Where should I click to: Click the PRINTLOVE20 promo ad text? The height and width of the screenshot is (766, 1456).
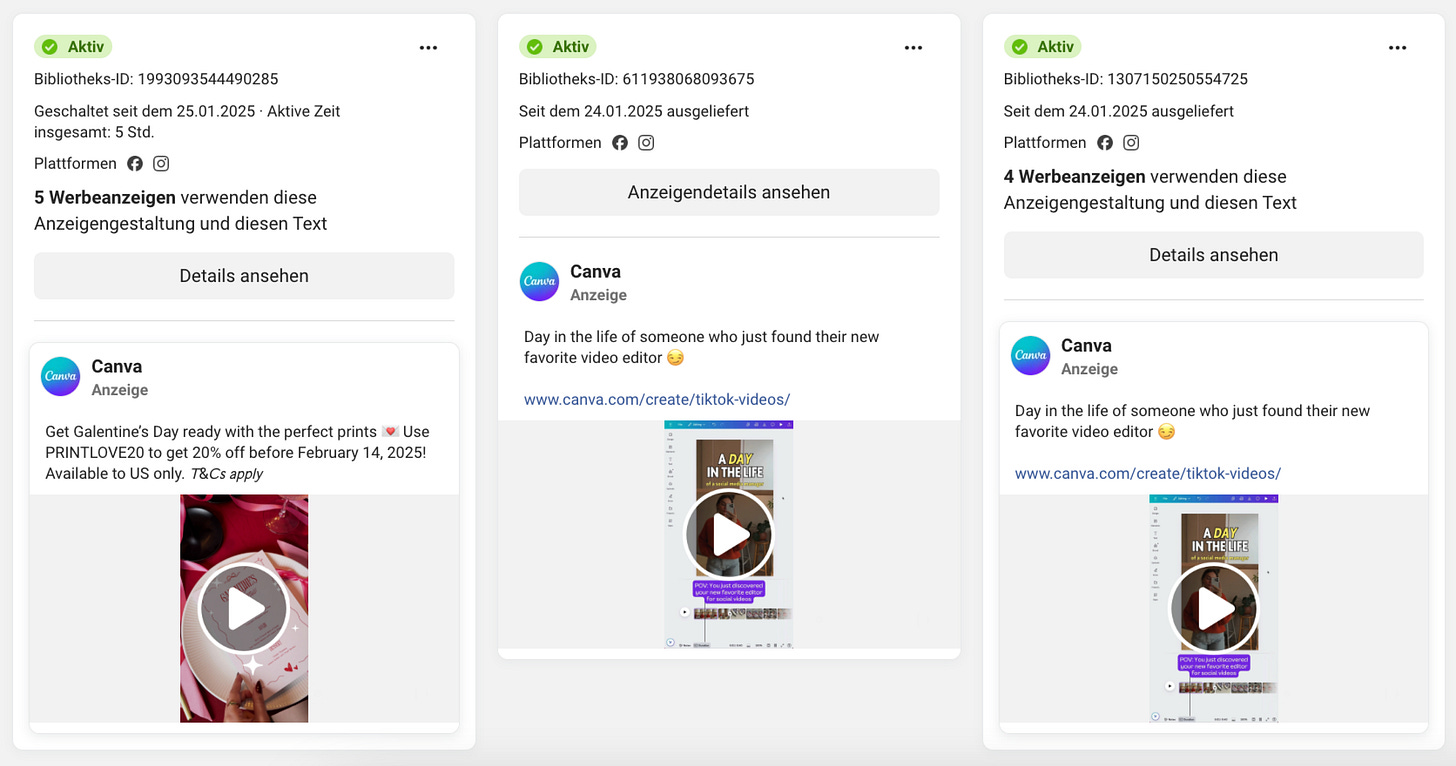click(238, 453)
